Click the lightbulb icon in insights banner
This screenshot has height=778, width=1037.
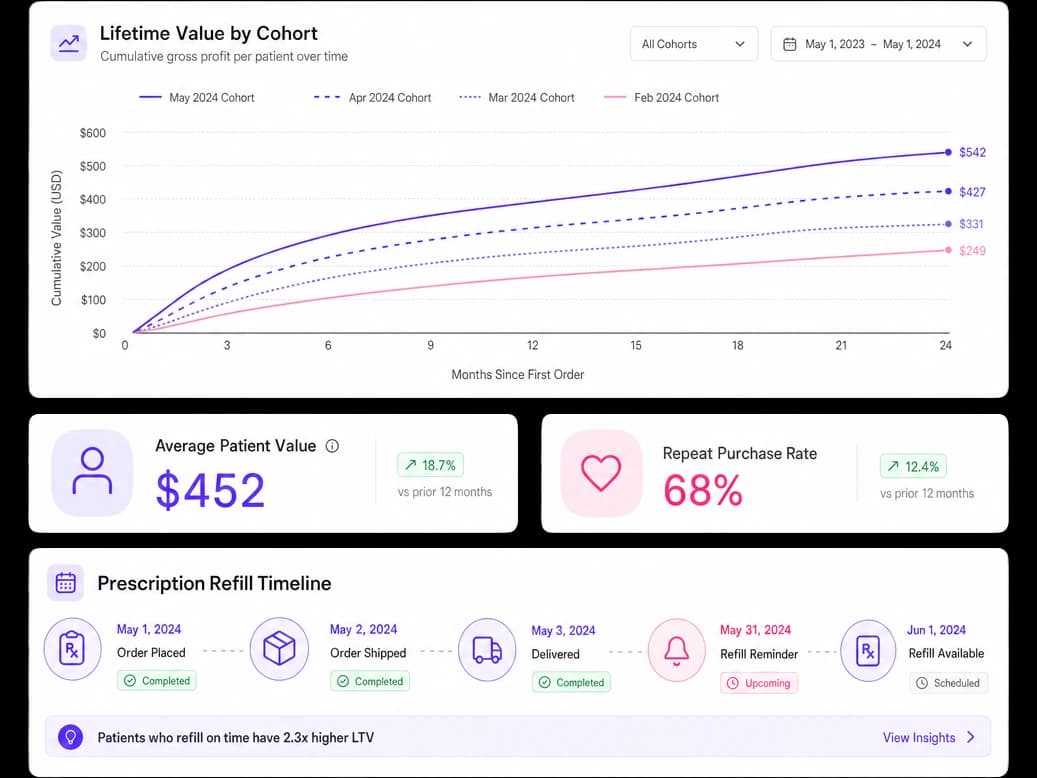pos(70,737)
